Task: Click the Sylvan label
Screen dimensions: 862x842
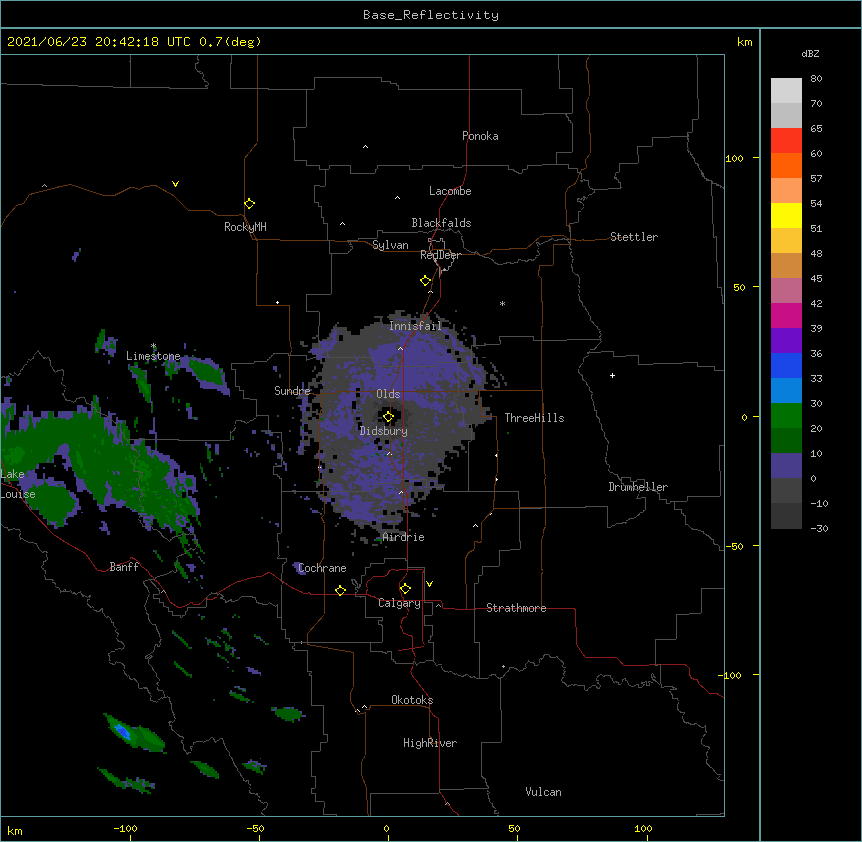Action: tap(390, 245)
